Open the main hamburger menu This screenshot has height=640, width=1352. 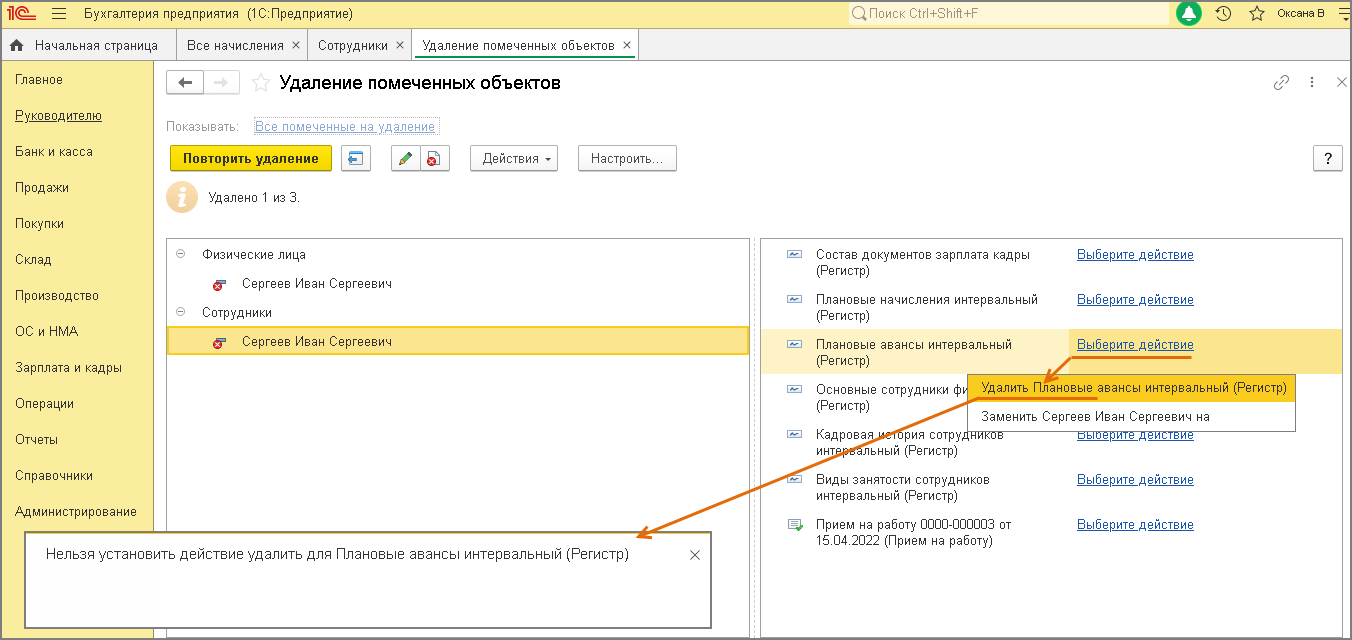[x=58, y=14]
